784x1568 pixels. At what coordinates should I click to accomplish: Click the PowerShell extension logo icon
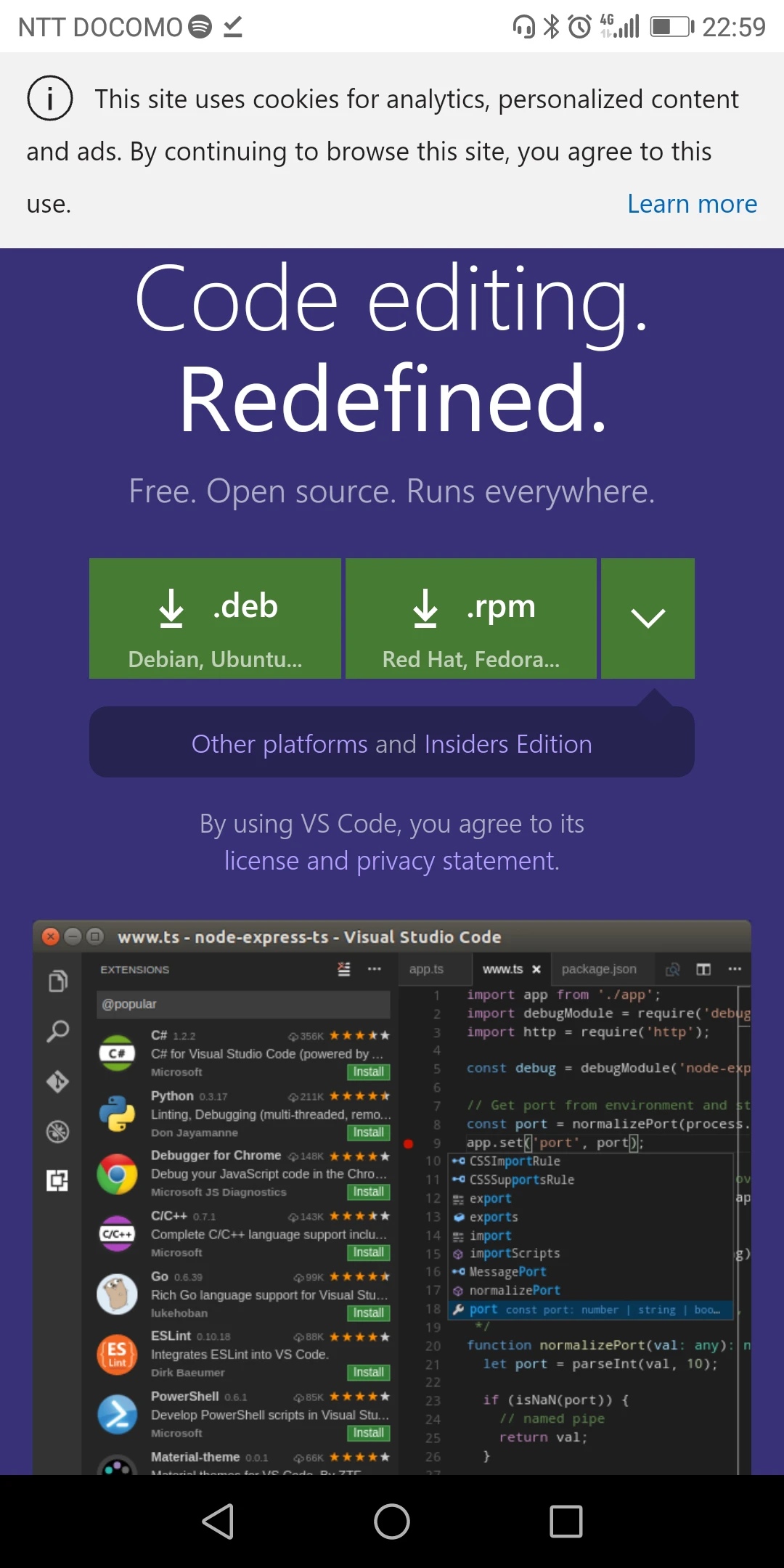pyautogui.click(x=117, y=1414)
